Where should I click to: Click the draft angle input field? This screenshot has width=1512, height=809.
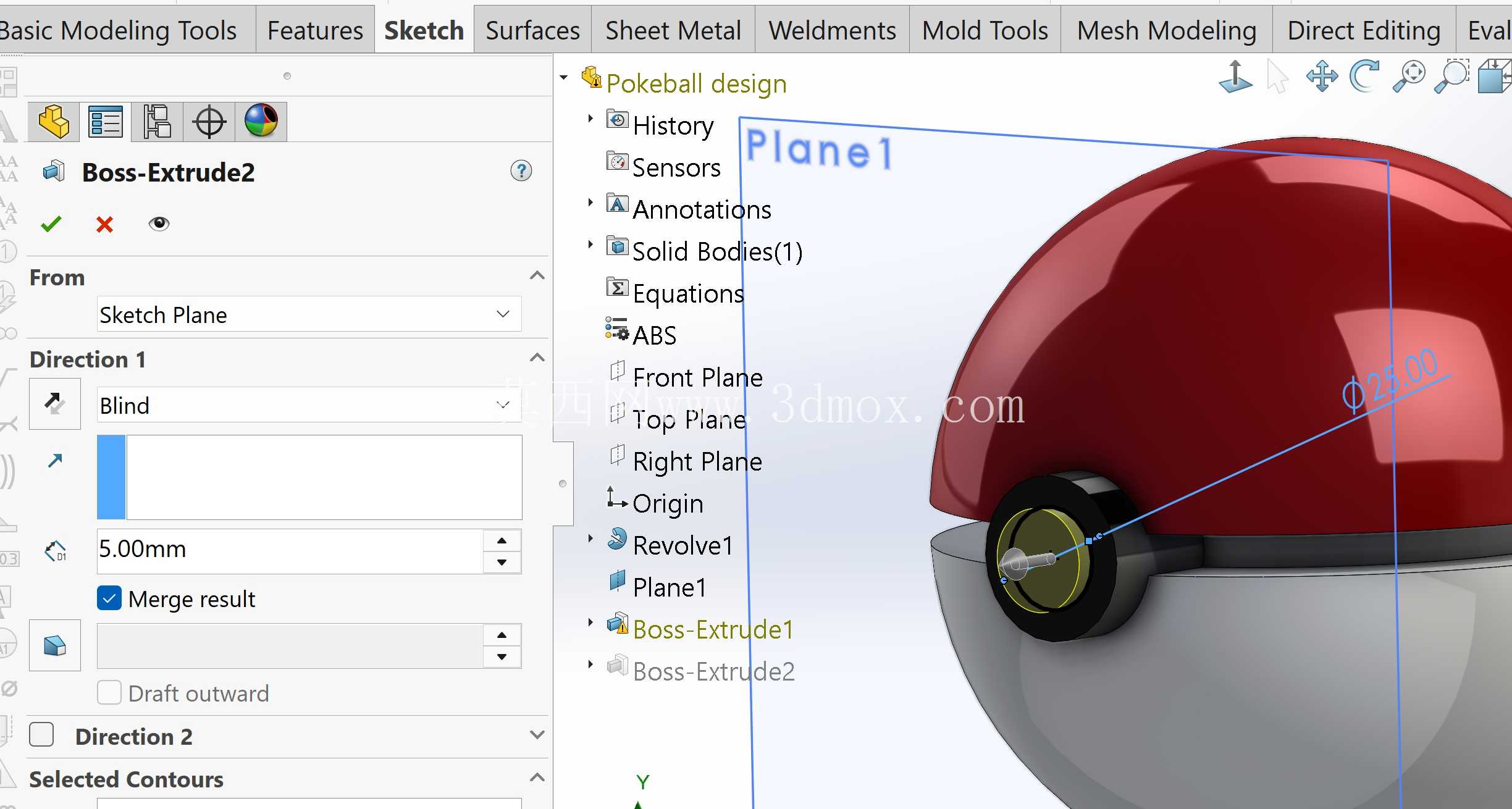coord(290,646)
